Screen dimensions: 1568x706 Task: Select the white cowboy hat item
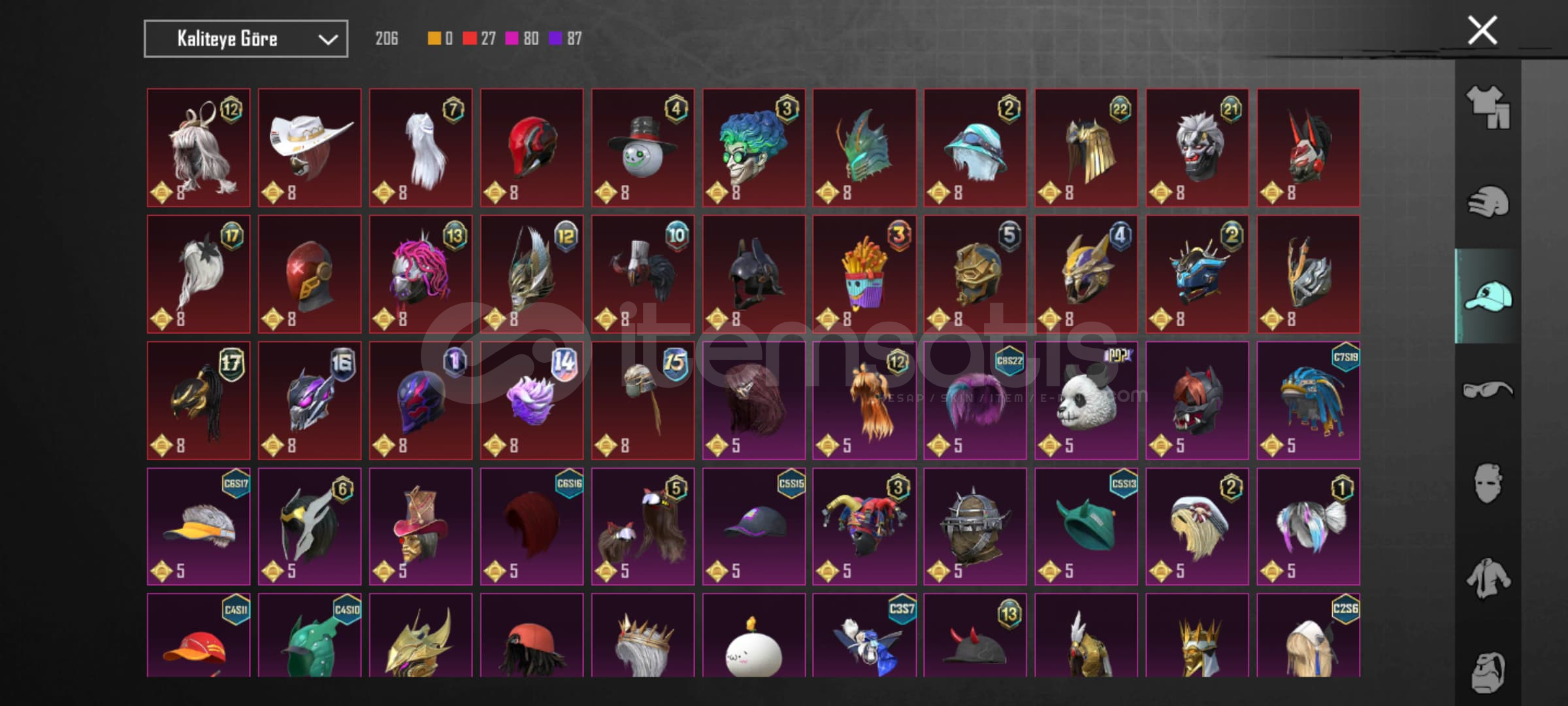coord(310,148)
